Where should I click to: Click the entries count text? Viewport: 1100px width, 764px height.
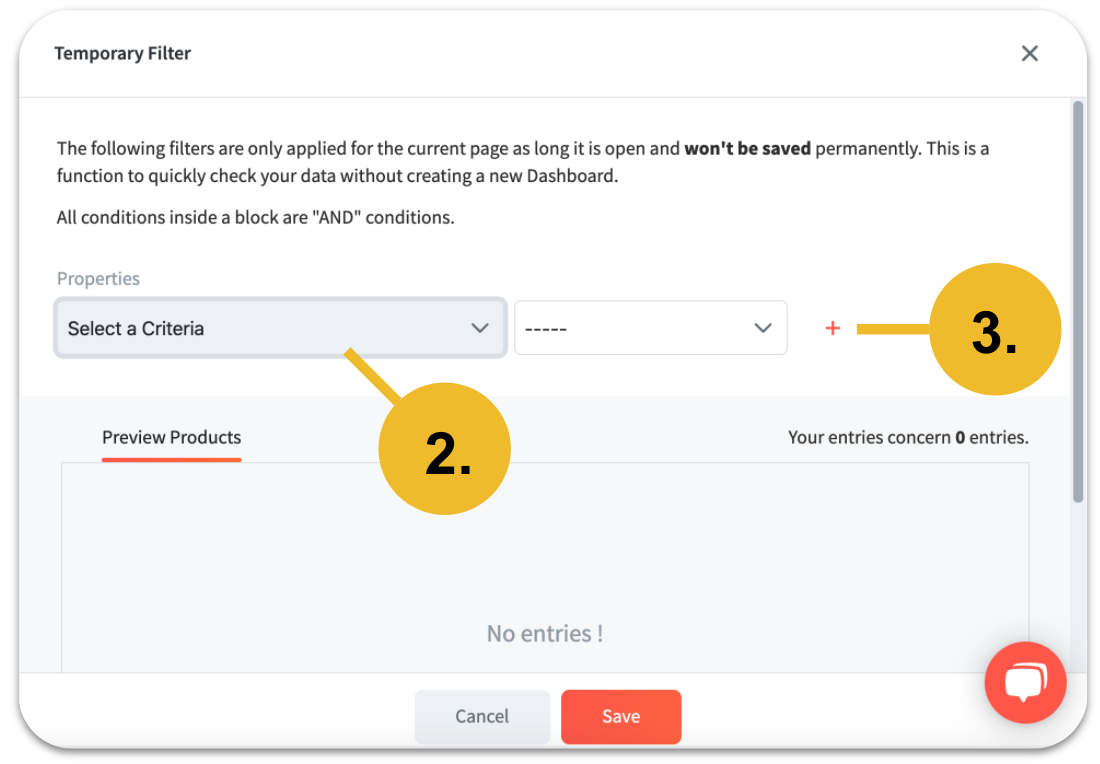tap(907, 437)
